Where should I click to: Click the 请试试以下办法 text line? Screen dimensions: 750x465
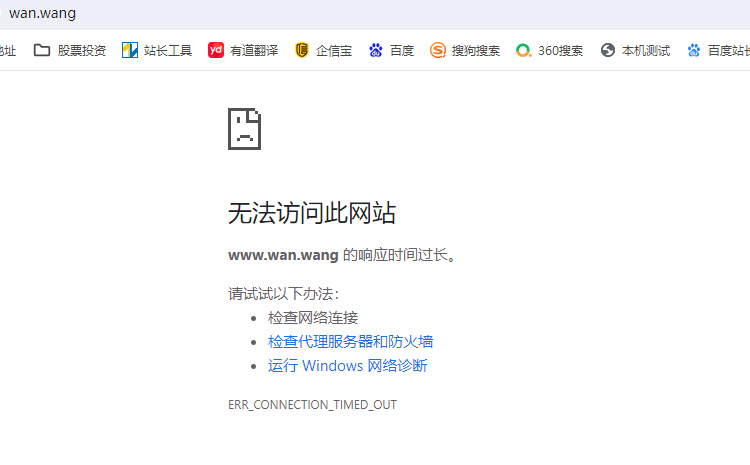click(x=283, y=294)
